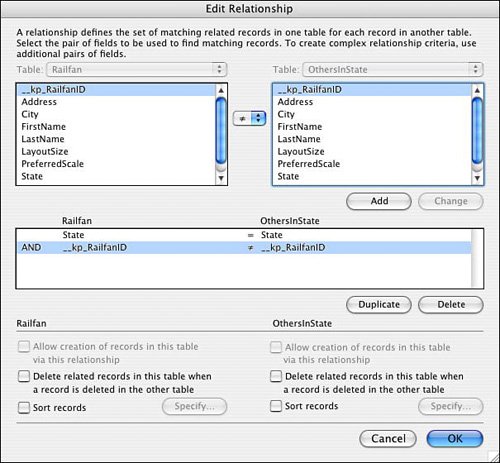Open the Railfan table dropdown
The height and width of the screenshot is (463, 500).
pyautogui.click(x=137, y=69)
